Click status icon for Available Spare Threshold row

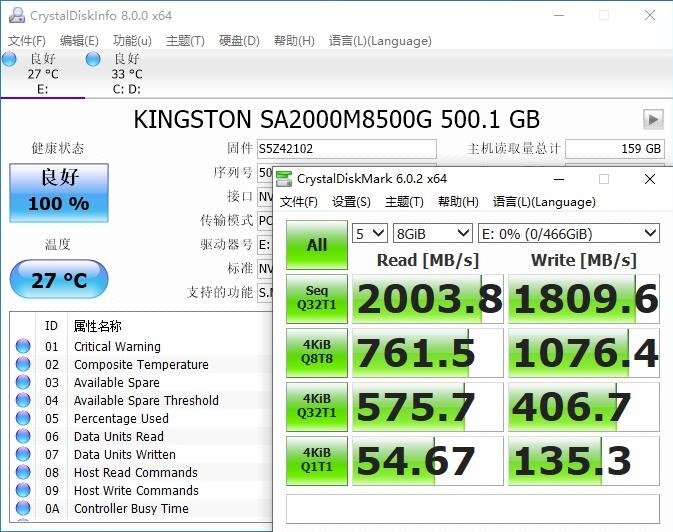point(23,400)
